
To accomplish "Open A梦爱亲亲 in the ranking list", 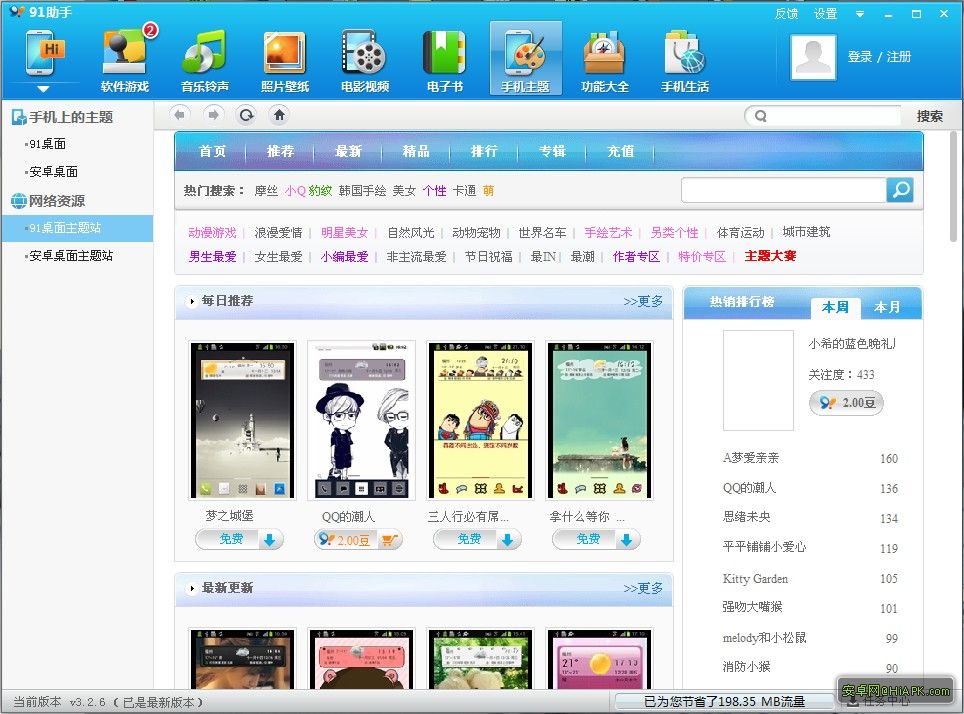I will point(751,458).
